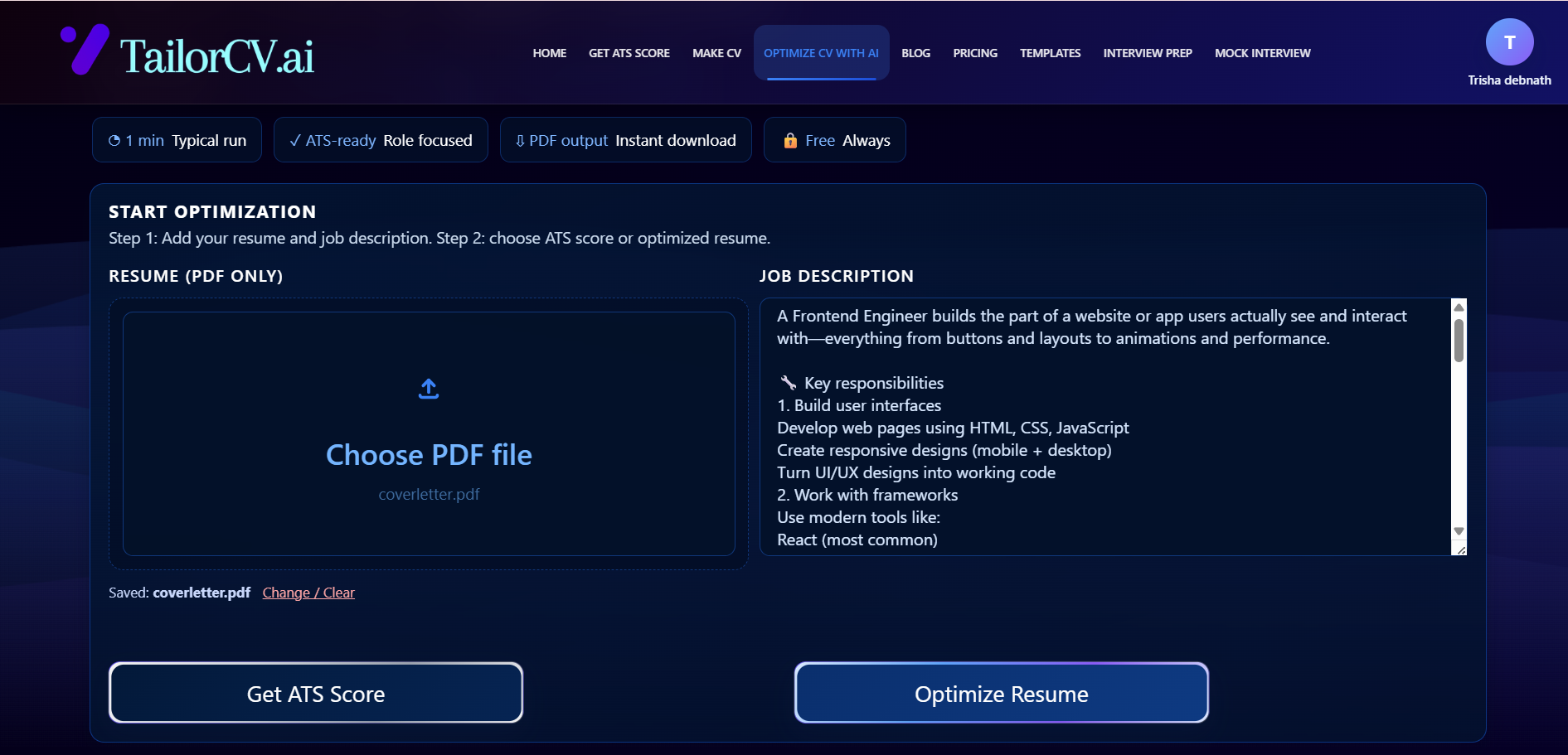Viewport: 1568px width, 755px height.
Task: Click the Role focused chip text
Action: [428, 141]
